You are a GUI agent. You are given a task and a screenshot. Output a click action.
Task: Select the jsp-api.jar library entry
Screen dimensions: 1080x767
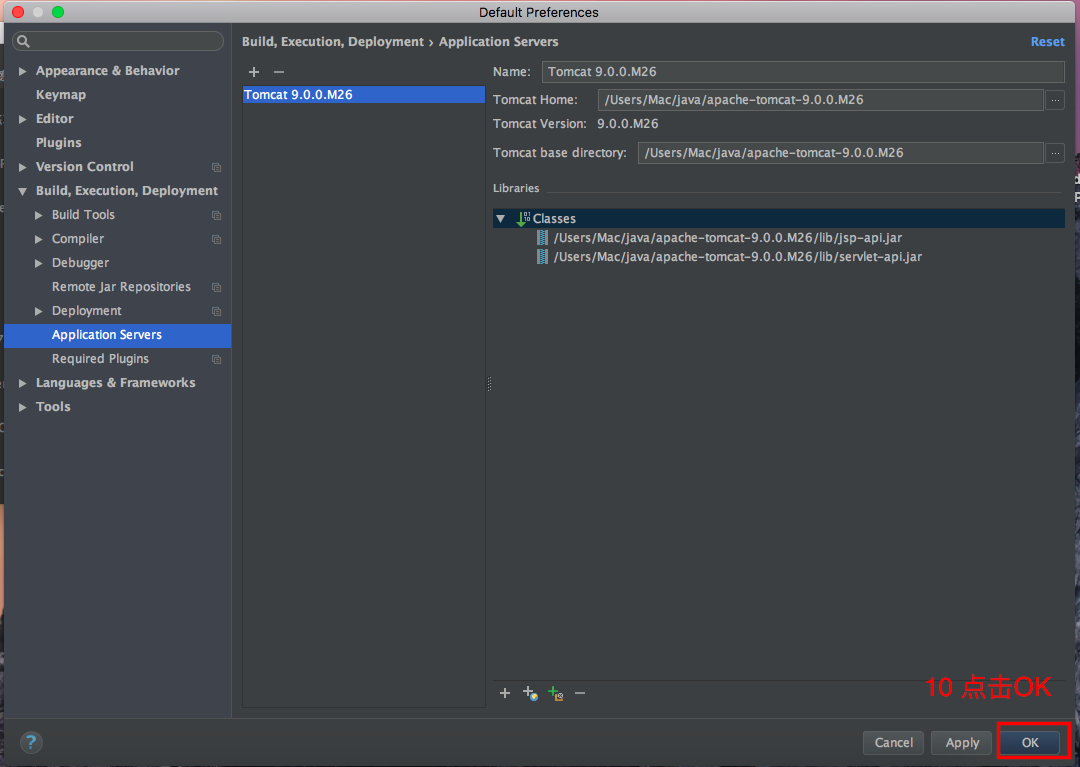click(x=727, y=238)
